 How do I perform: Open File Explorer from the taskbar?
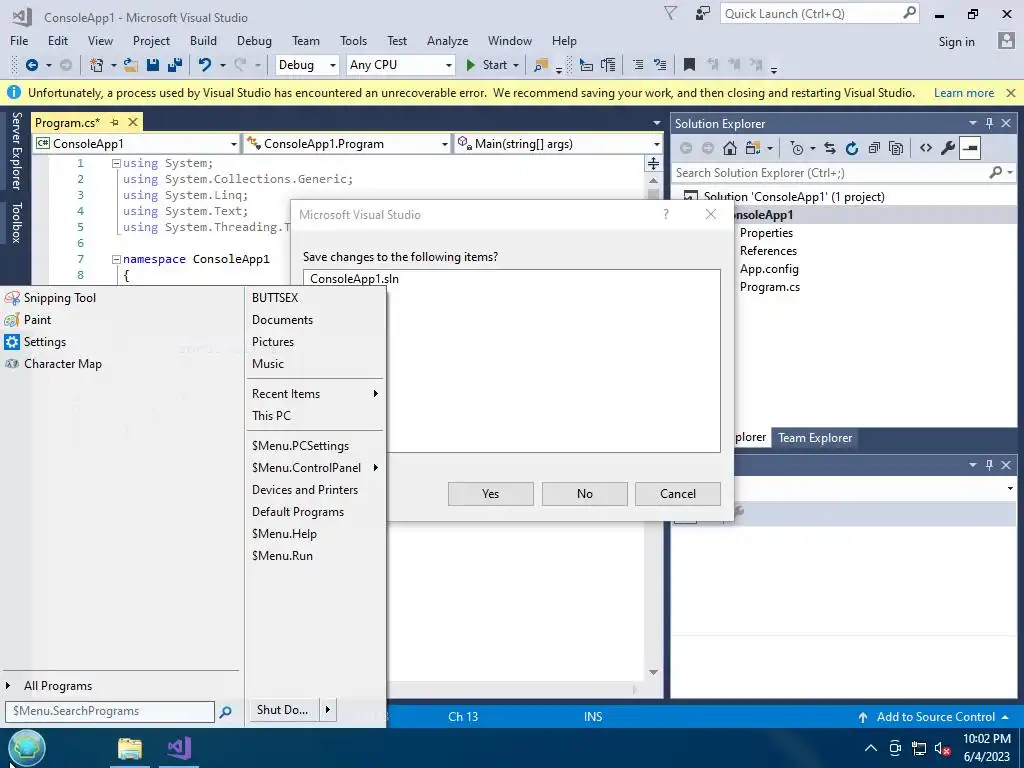pyautogui.click(x=130, y=748)
